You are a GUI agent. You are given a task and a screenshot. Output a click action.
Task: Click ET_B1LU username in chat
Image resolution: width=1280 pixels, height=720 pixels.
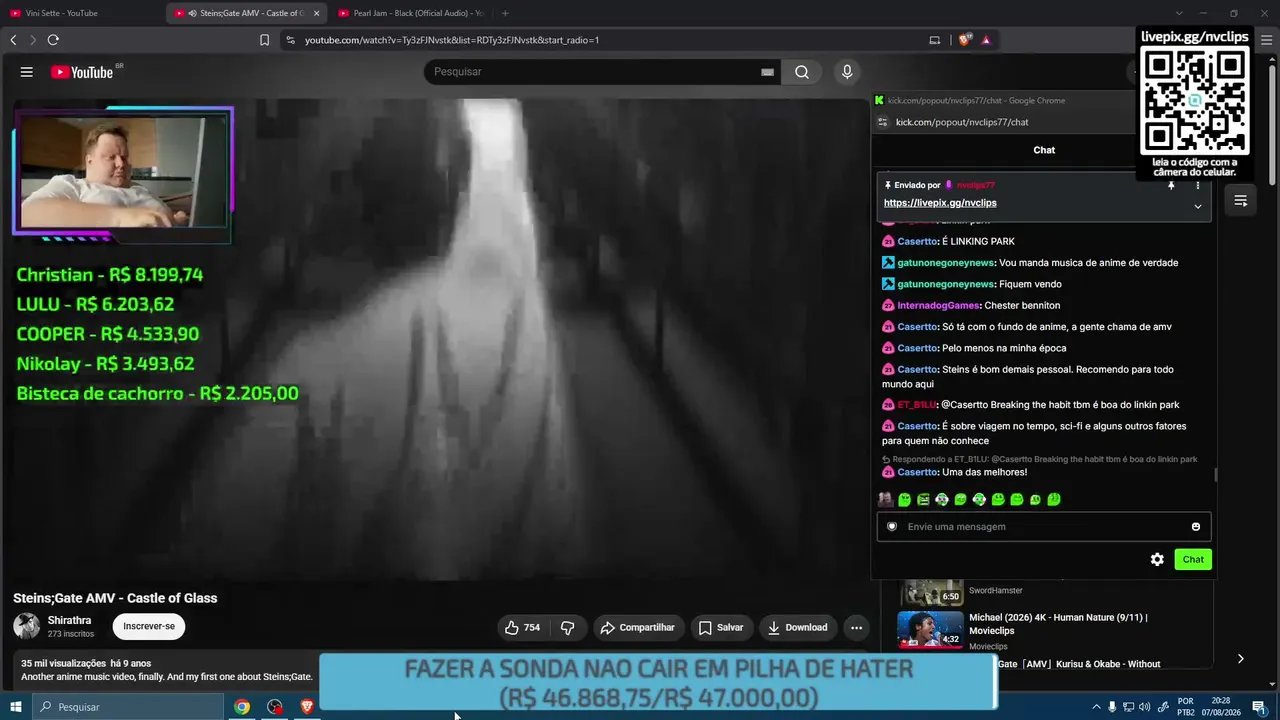point(916,405)
